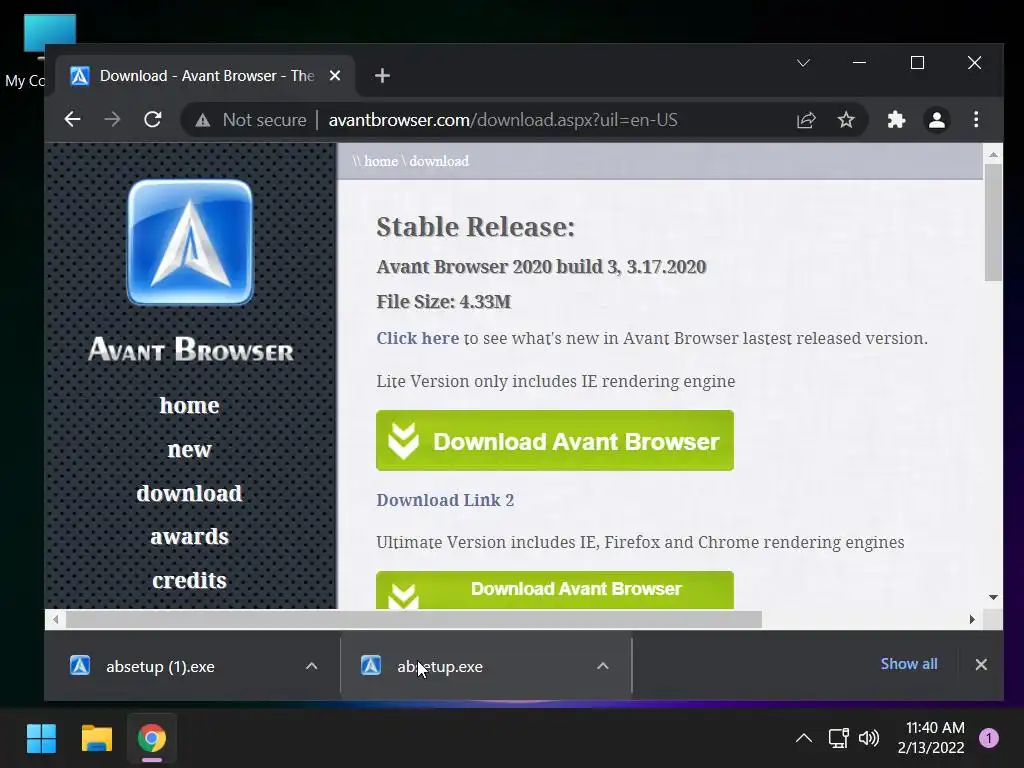
Task: Open download in sidebar navigation
Action: coord(189,493)
